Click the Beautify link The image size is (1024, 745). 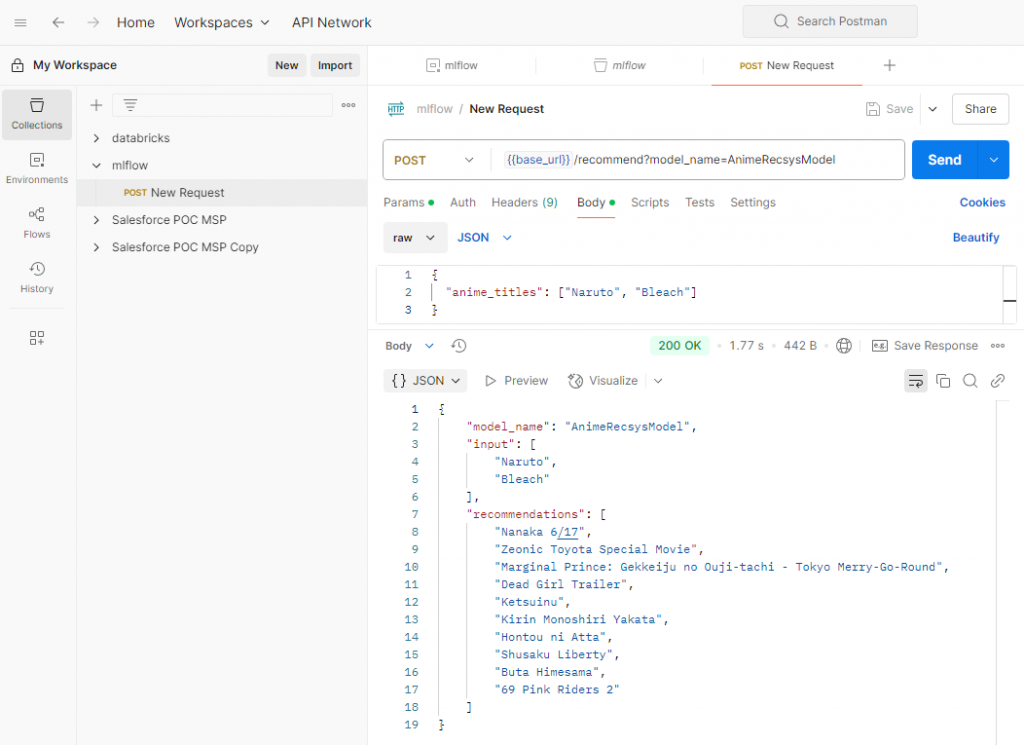point(975,238)
